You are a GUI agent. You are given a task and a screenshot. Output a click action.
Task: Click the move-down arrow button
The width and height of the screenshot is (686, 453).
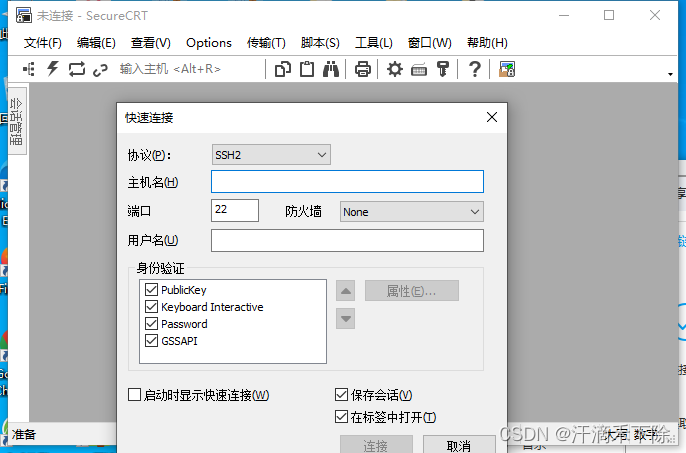coord(346,319)
